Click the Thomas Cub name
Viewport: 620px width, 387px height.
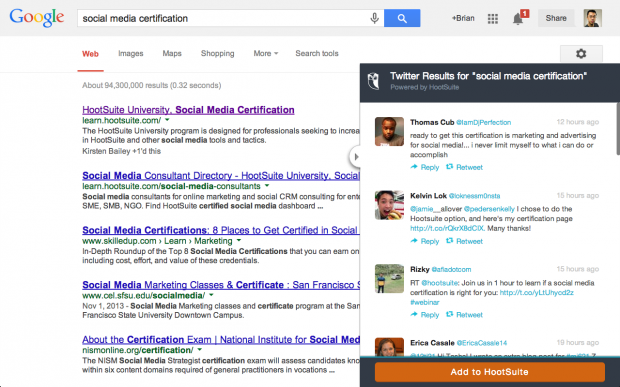(x=432, y=122)
